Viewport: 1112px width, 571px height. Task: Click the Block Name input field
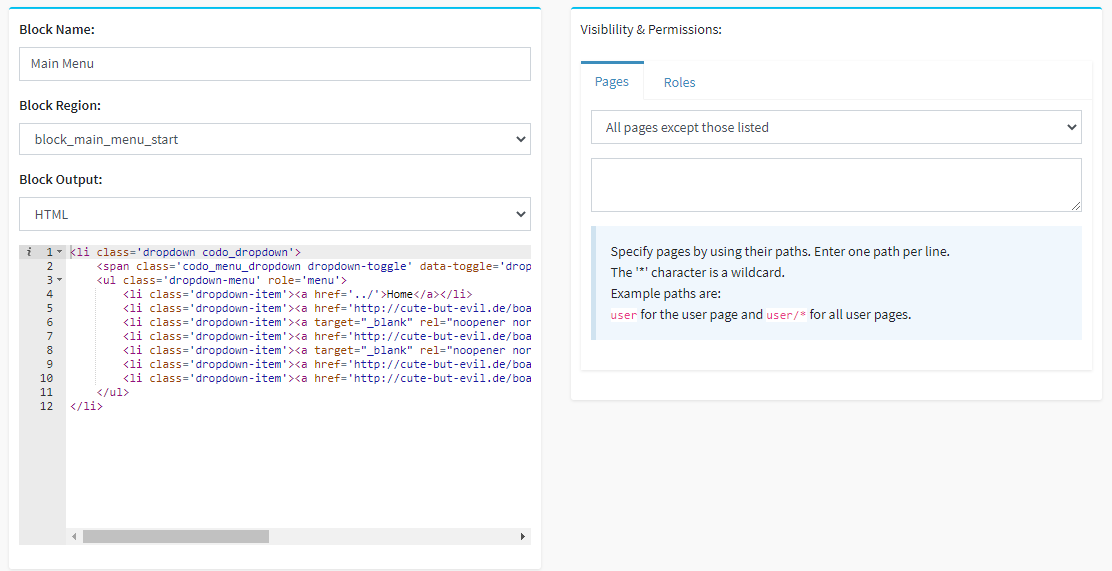point(274,64)
